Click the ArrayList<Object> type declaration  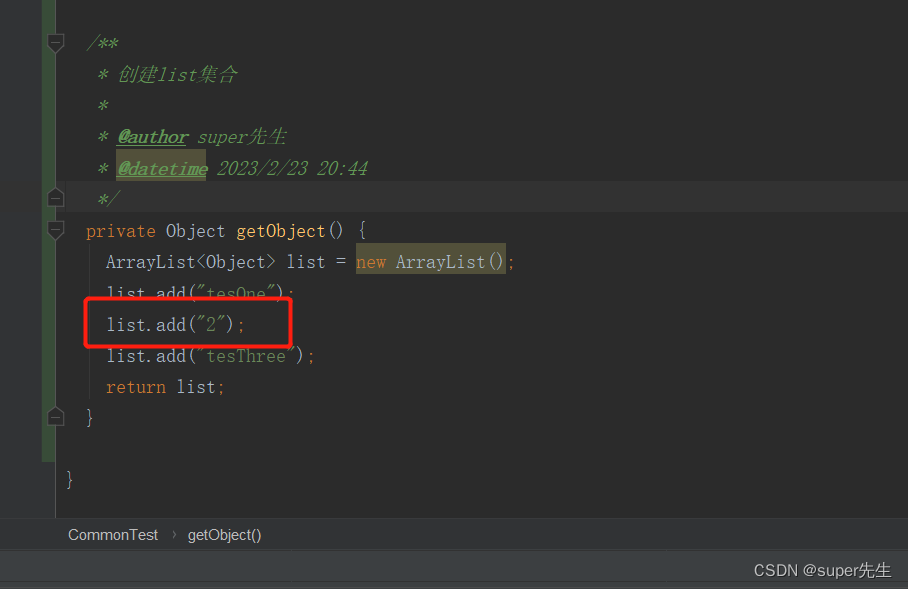tap(190, 262)
